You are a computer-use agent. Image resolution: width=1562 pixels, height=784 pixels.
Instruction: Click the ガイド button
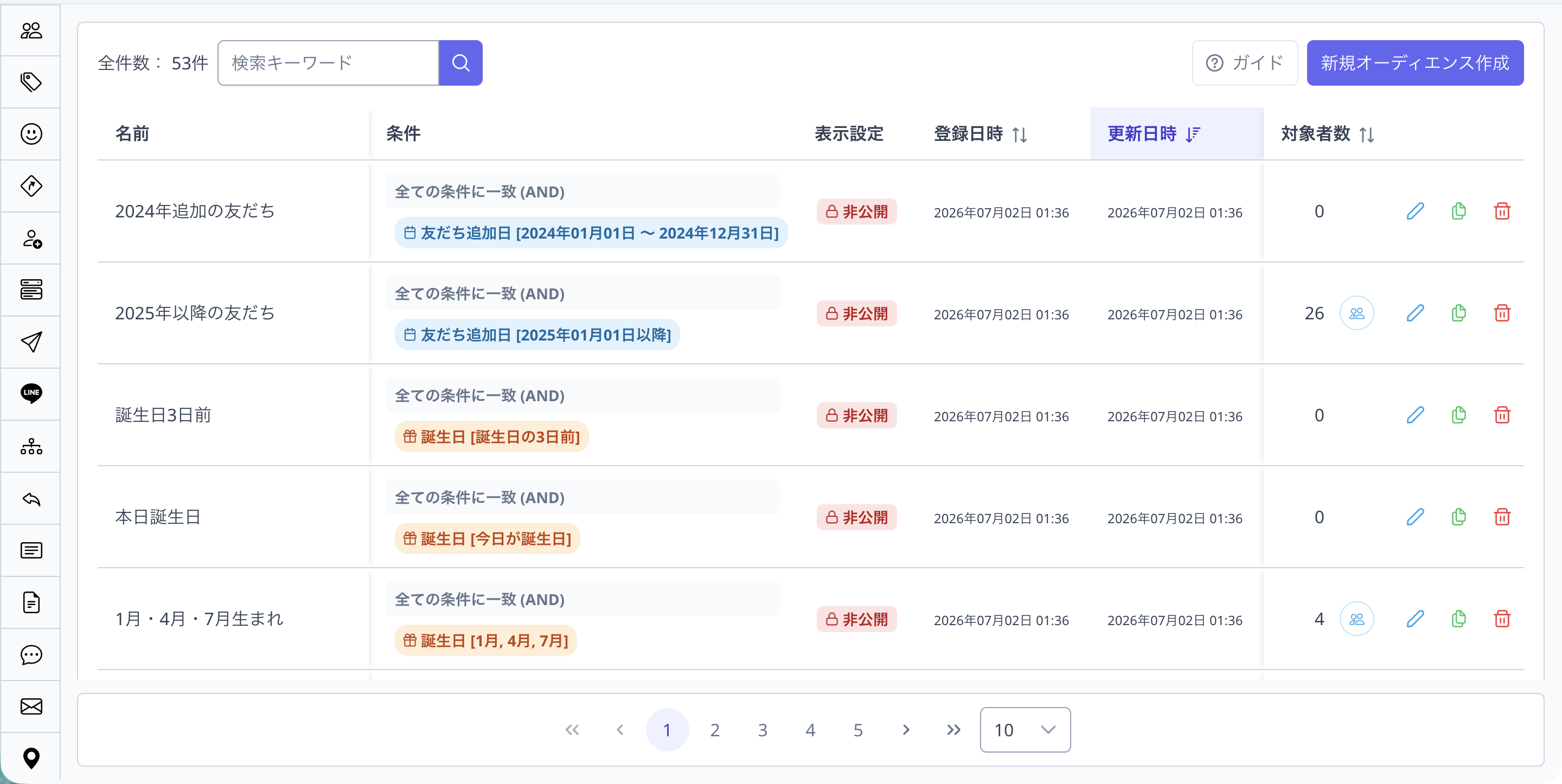coord(1244,63)
